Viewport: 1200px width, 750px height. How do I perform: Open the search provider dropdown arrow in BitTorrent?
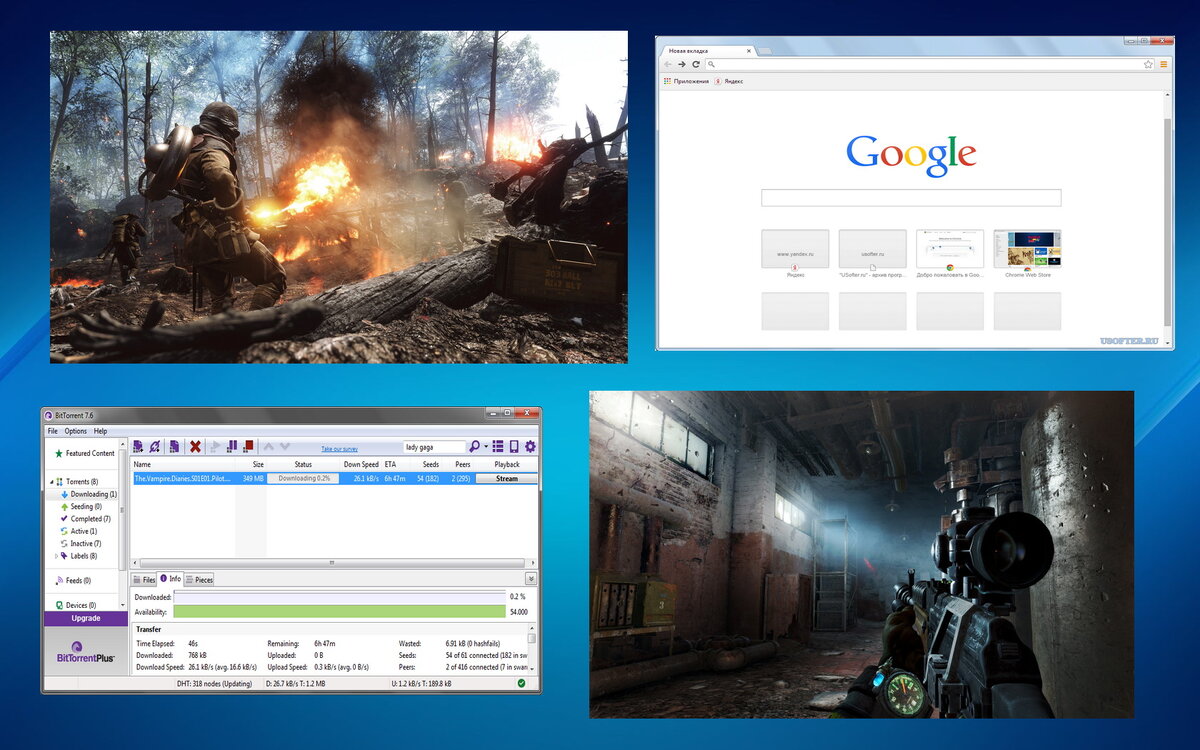tap(486, 446)
